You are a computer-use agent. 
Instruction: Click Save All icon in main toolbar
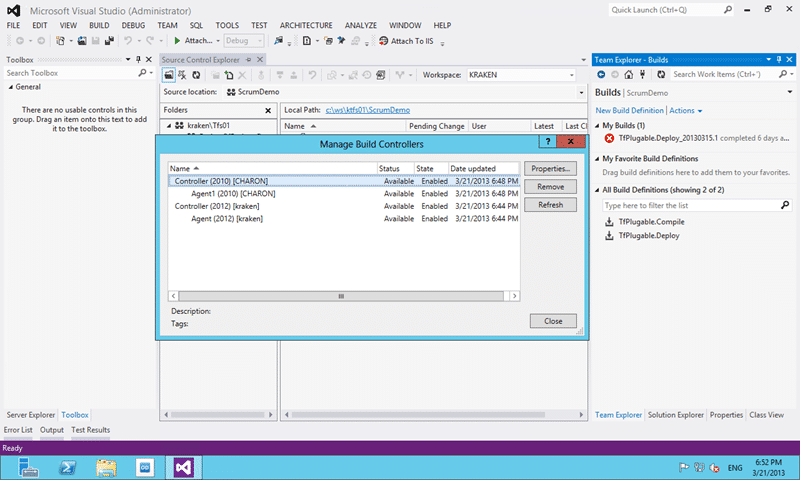tap(109, 41)
